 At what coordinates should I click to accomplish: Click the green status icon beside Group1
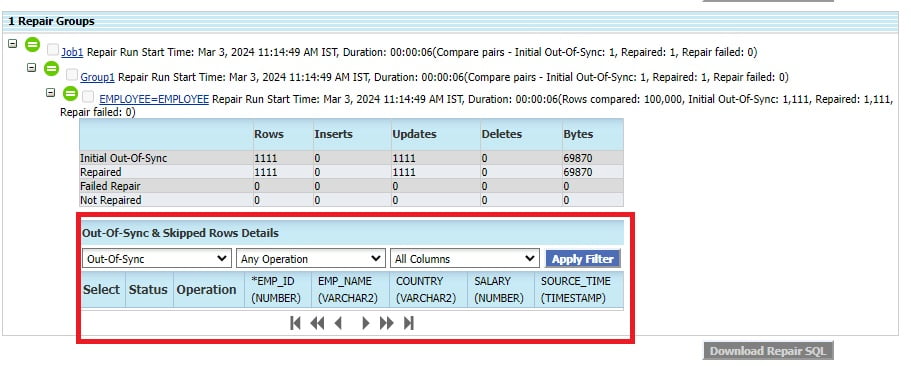52,69
